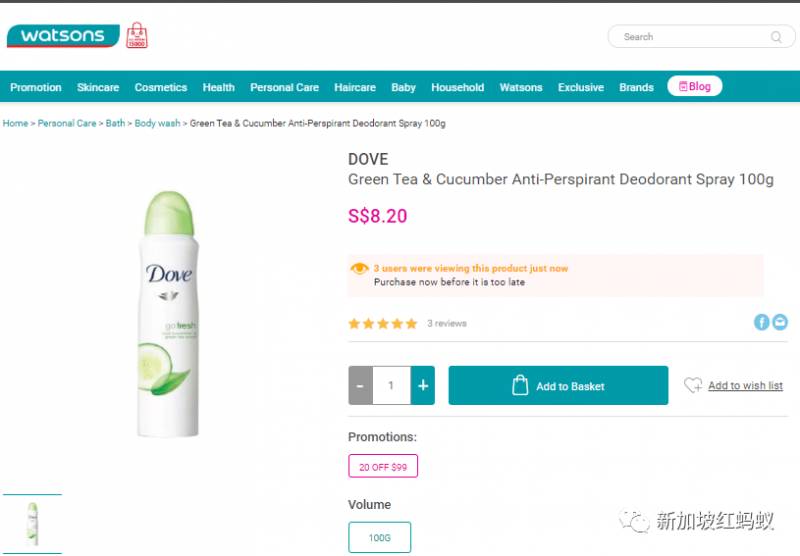Select the 100G volume option
This screenshot has width=800, height=556.
(x=380, y=537)
